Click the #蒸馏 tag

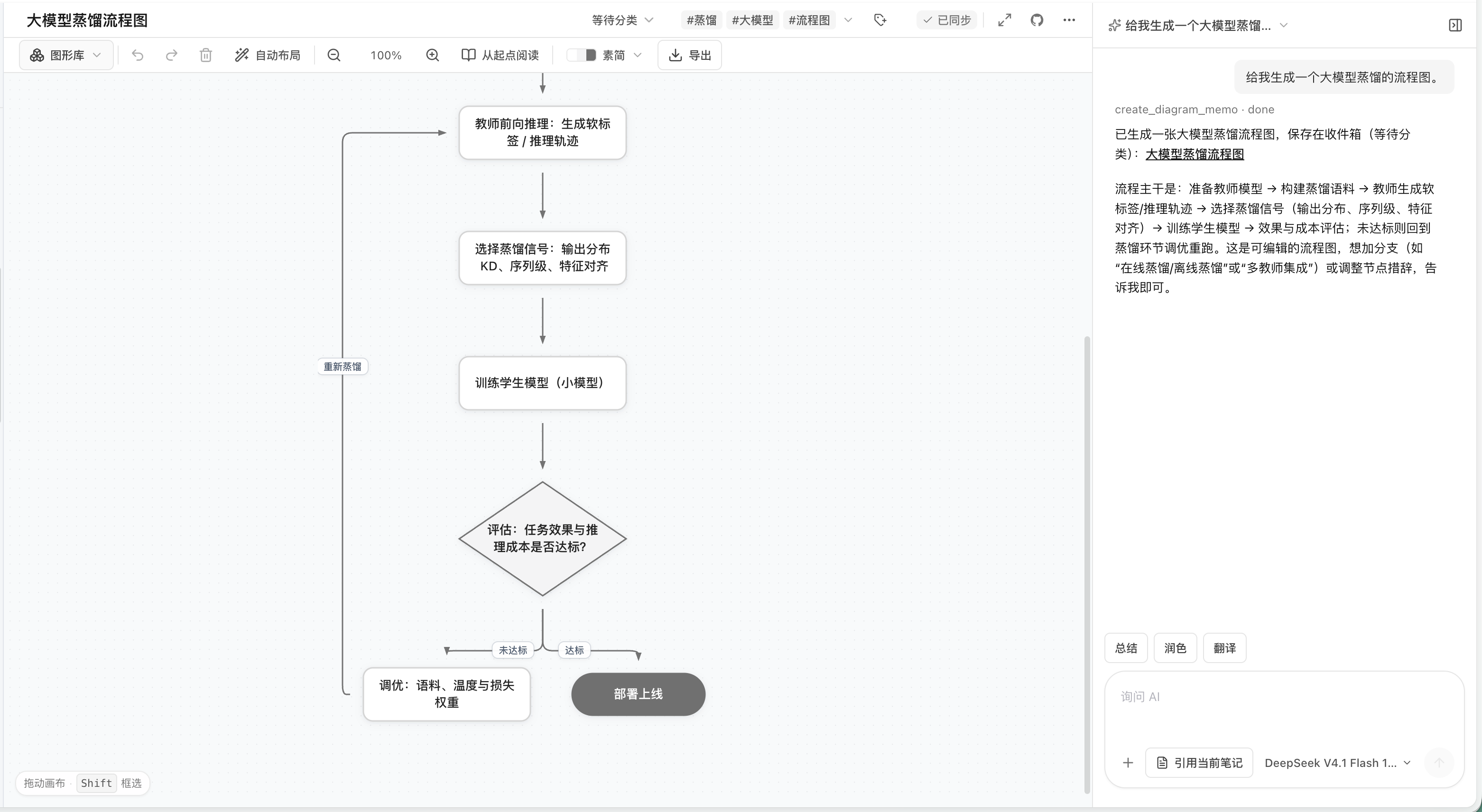coord(701,20)
